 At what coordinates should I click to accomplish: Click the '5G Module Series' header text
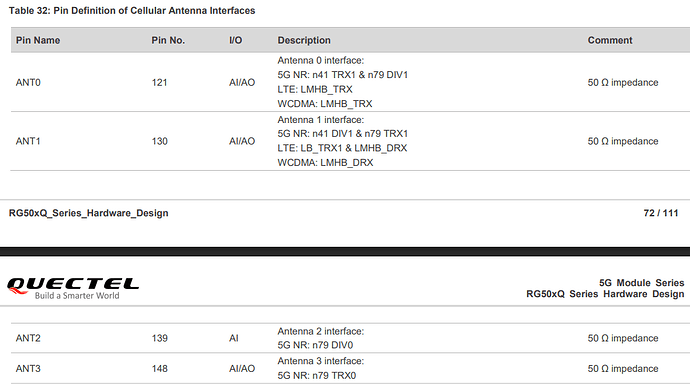pyautogui.click(x=641, y=283)
